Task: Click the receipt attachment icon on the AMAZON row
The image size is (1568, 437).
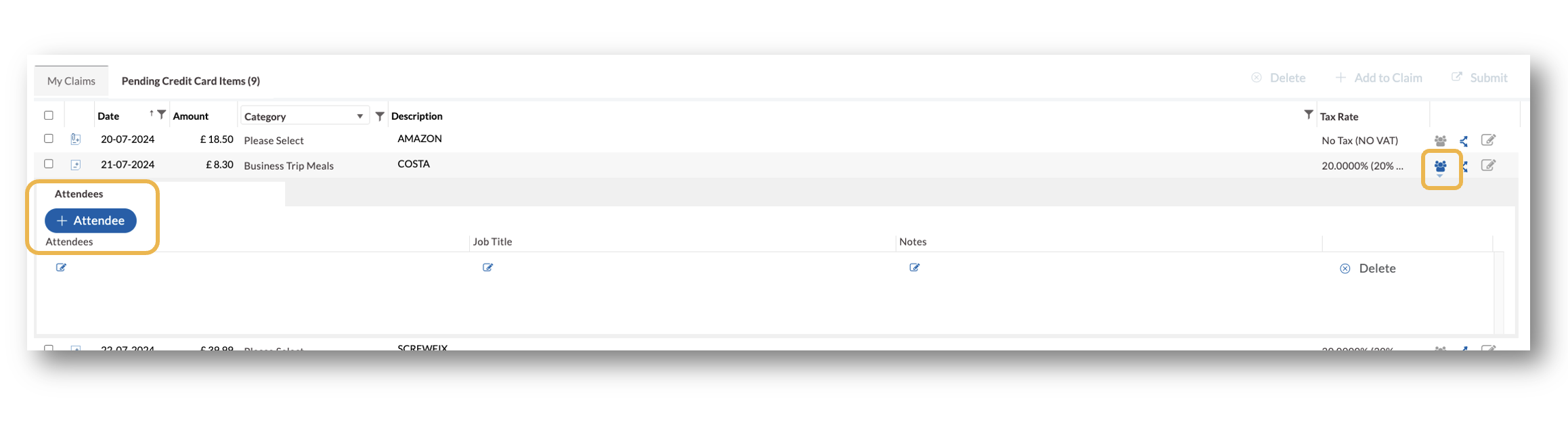Action: [x=77, y=138]
